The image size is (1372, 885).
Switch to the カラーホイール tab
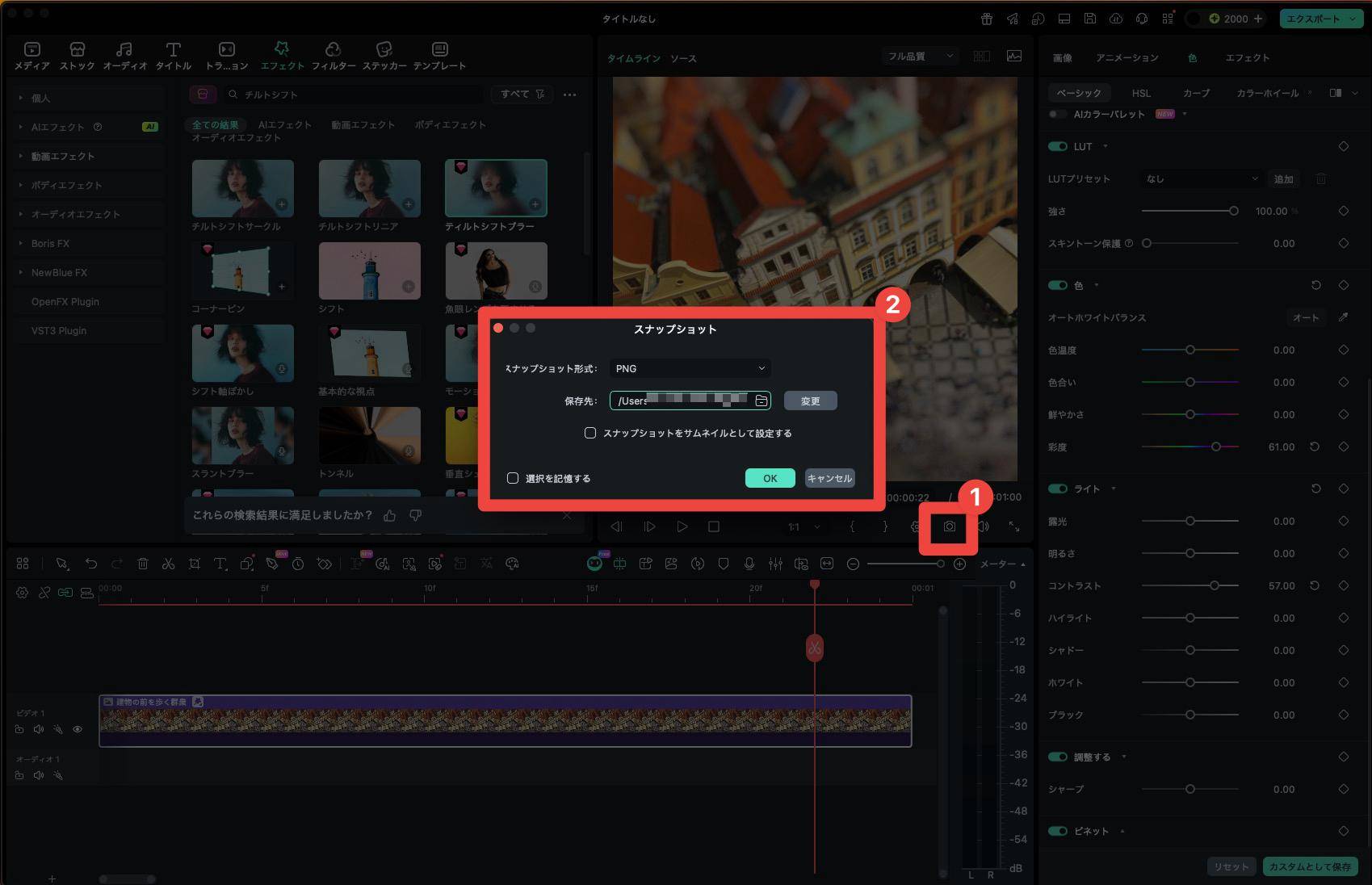1267,93
